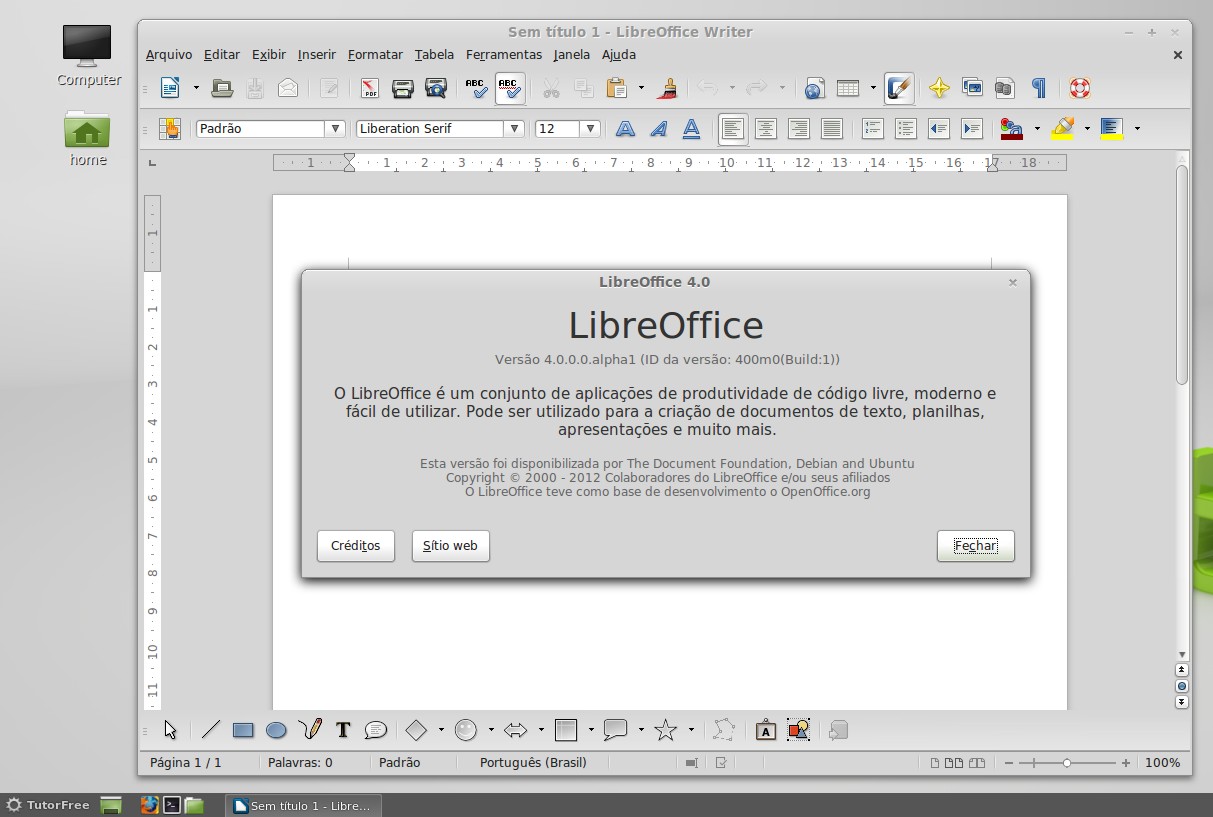This screenshot has width=1213, height=817.
Task: Click the Print icon
Action: pyautogui.click(x=403, y=88)
